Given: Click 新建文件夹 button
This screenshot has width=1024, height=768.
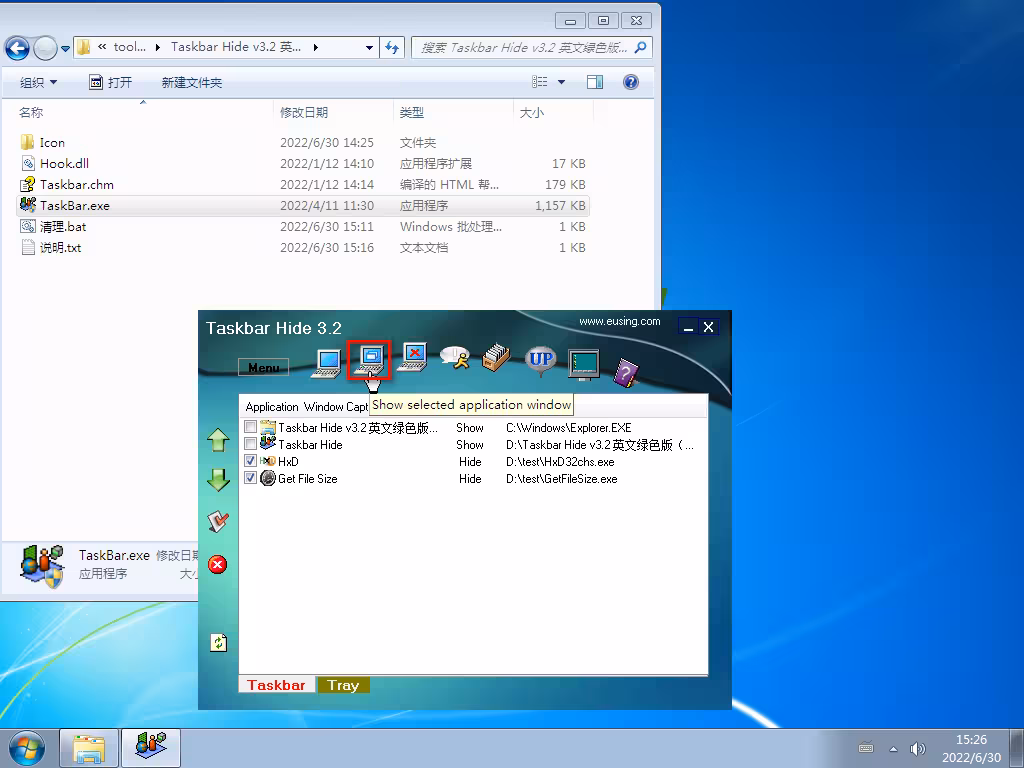Looking at the screenshot, I should click(192, 82).
